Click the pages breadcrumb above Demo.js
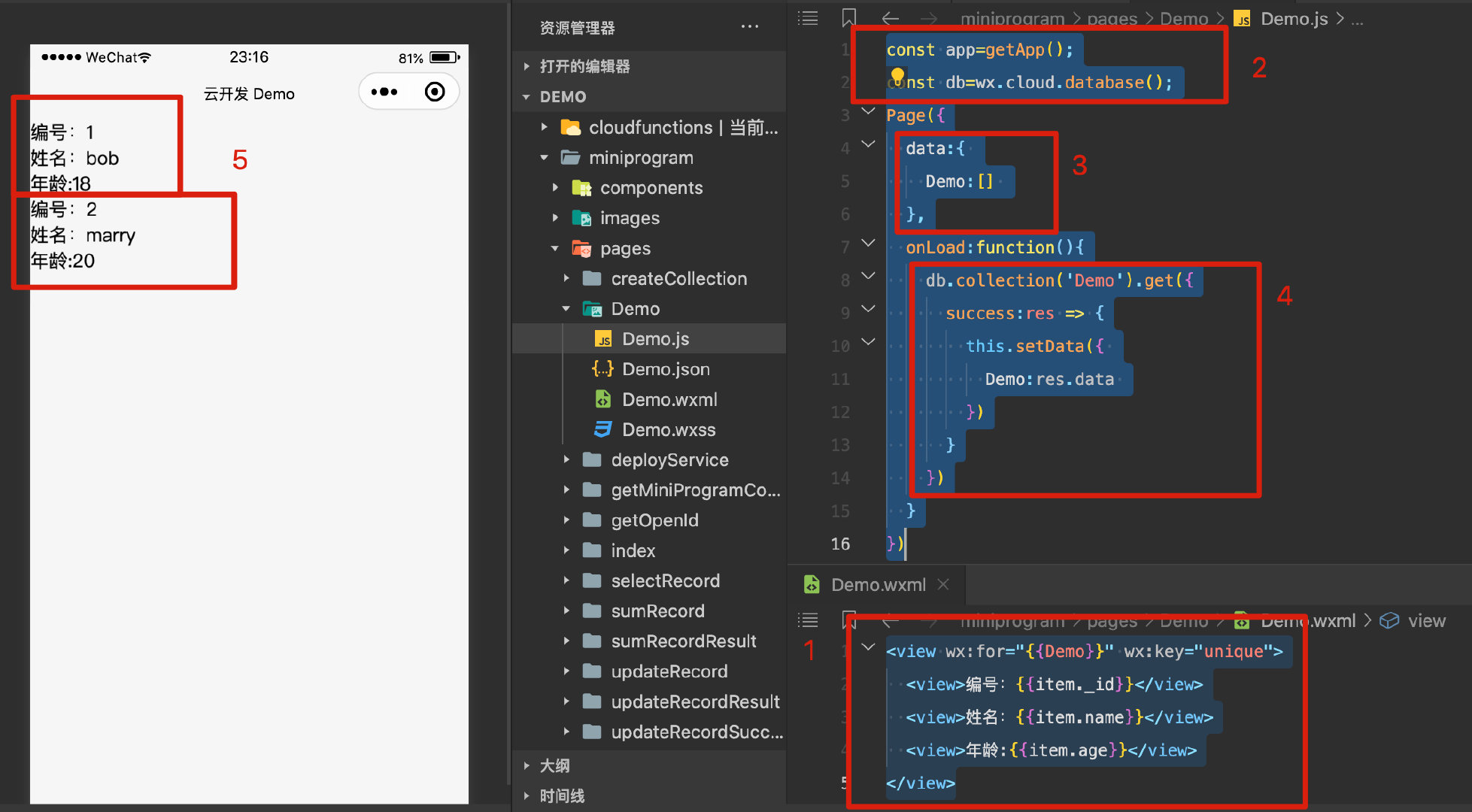This screenshot has width=1472, height=812. 1112,19
